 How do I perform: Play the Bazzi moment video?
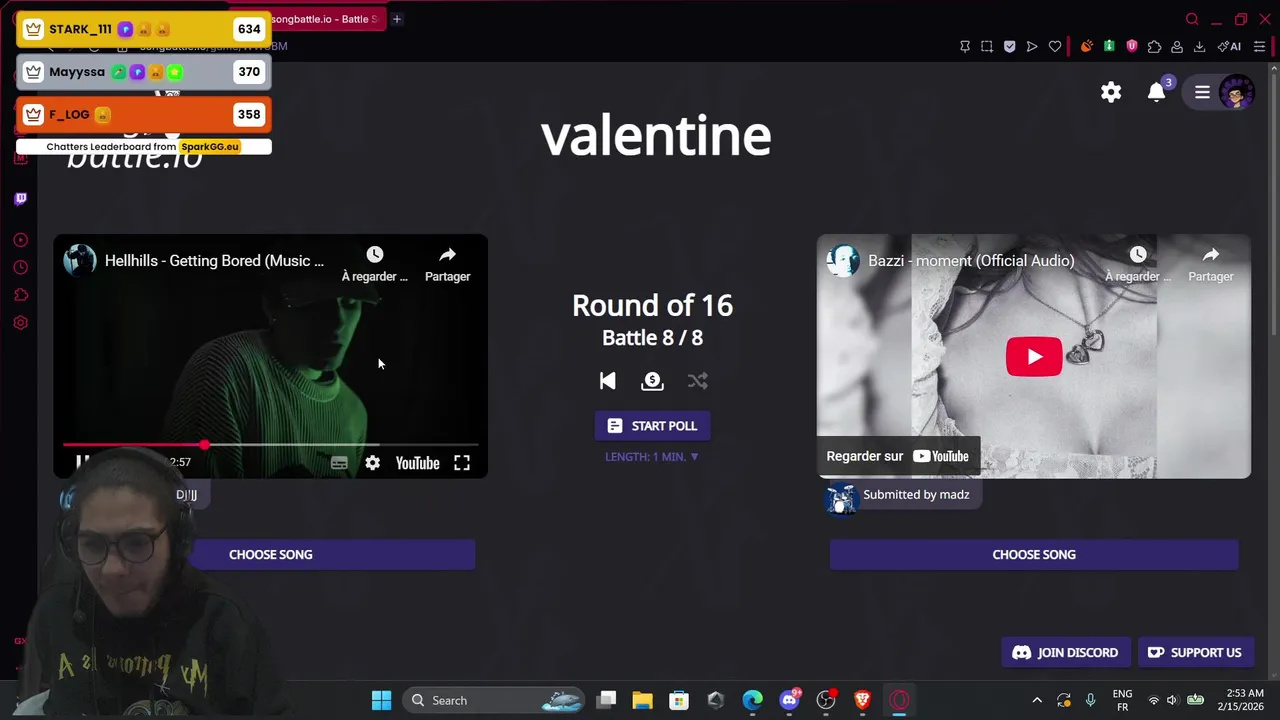(1034, 357)
